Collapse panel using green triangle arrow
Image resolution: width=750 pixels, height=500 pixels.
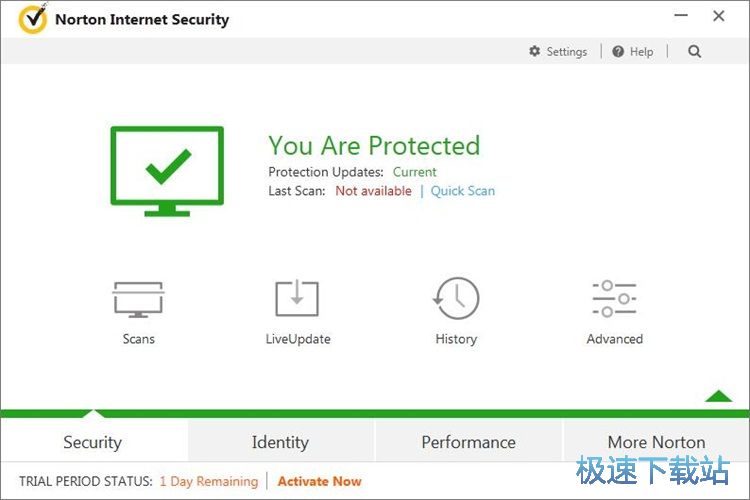(718, 396)
